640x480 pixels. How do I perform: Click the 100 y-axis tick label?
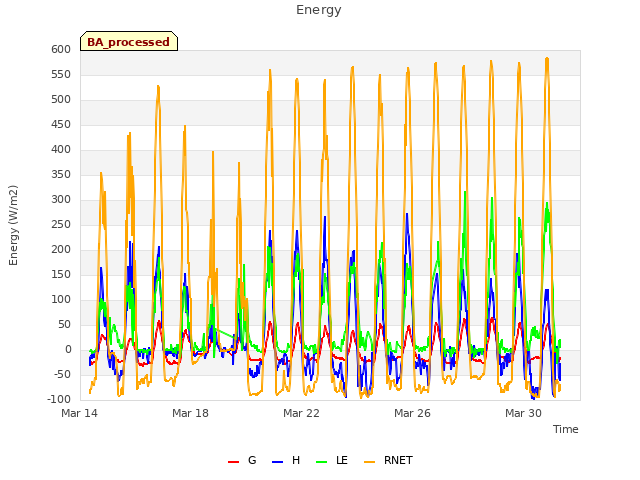61,300
